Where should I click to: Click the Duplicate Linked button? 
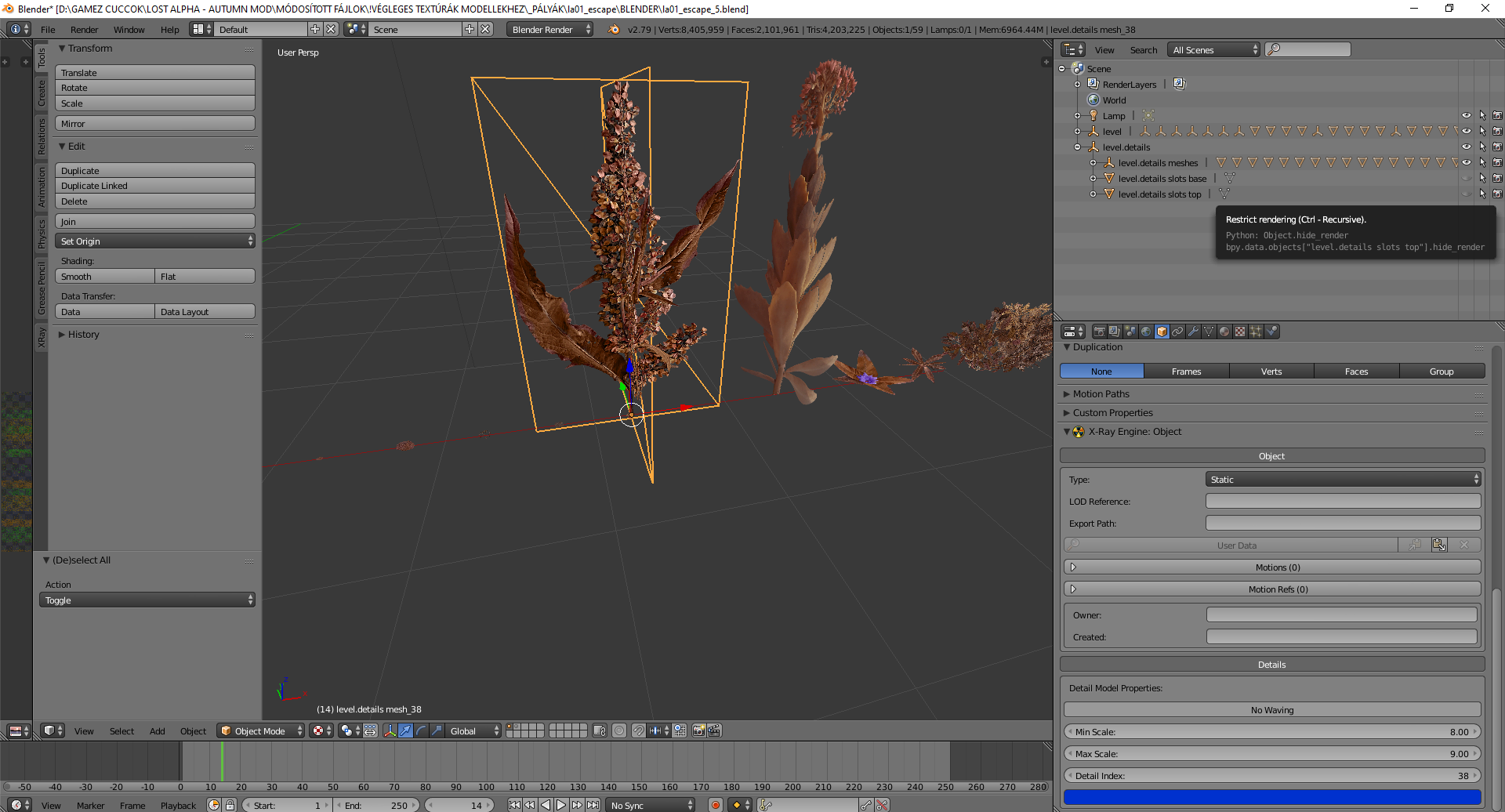[x=154, y=186]
